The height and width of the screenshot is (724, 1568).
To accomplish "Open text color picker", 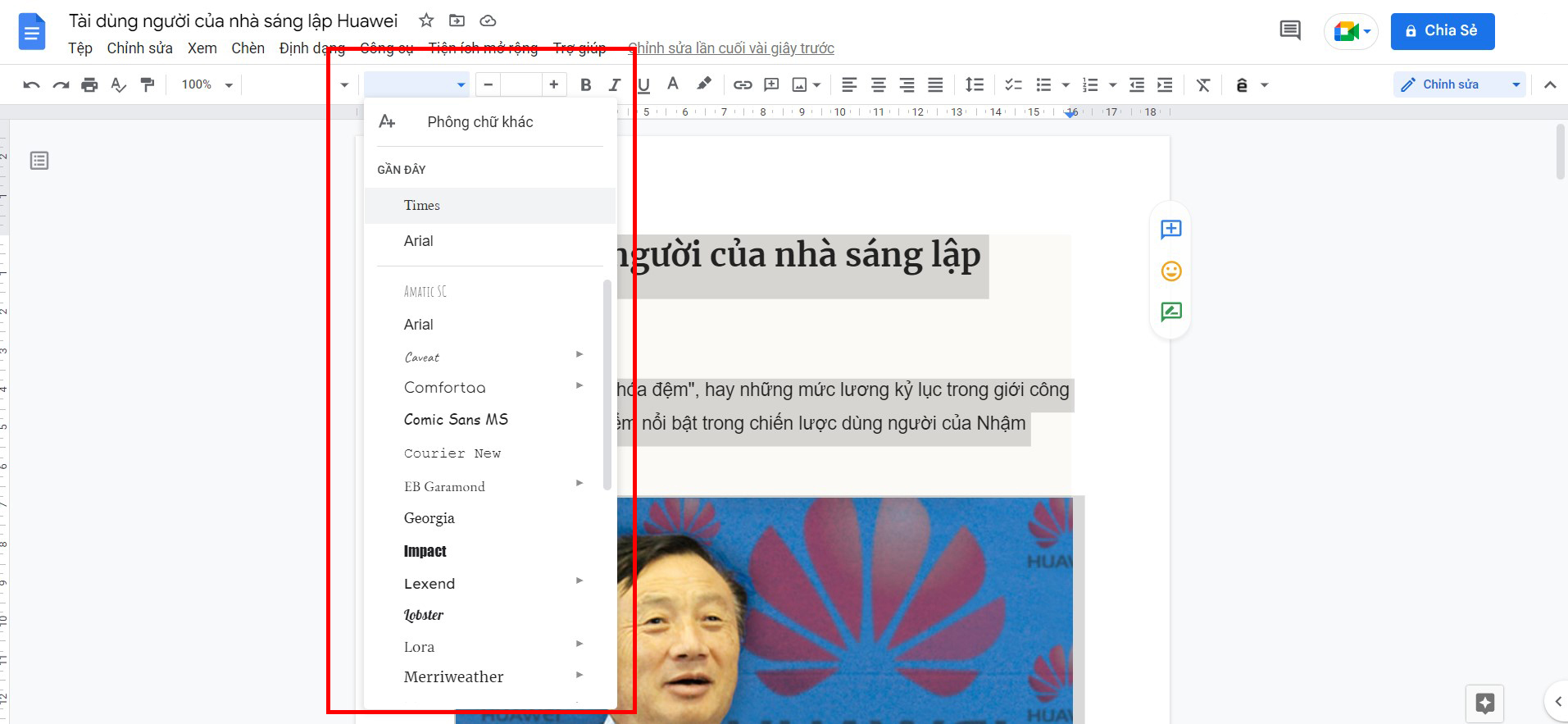I will click(x=673, y=84).
